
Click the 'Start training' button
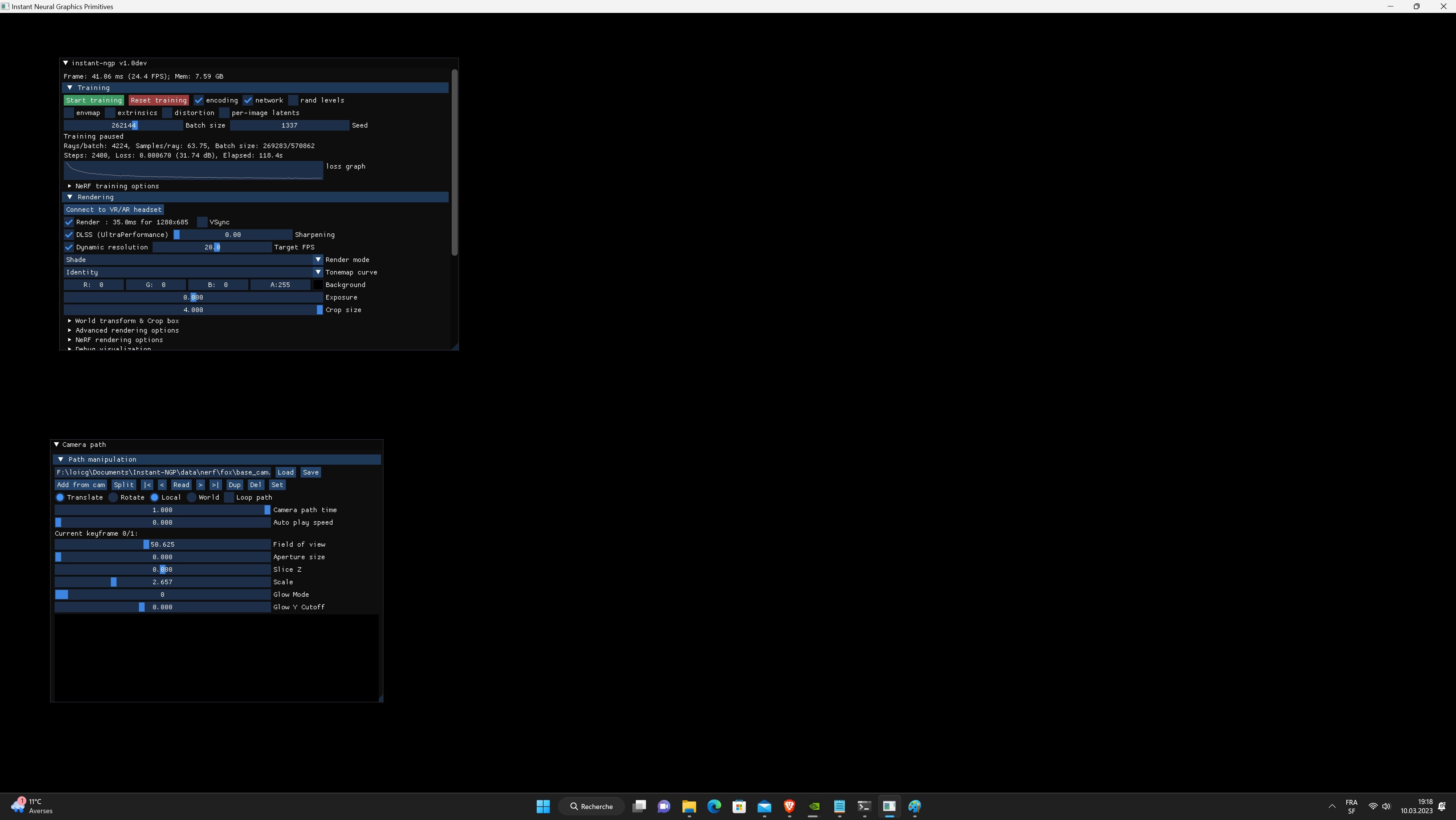94,100
